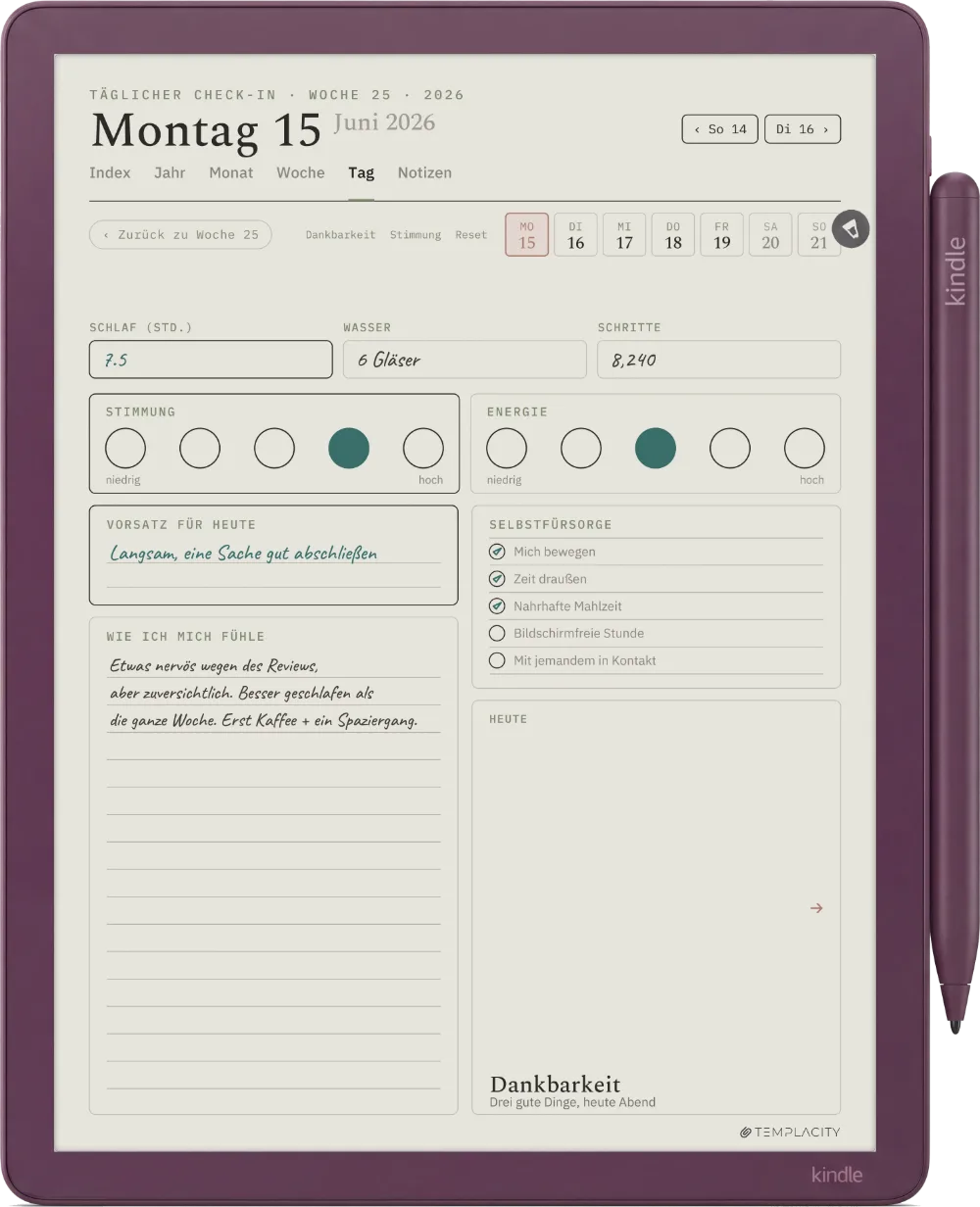
Task: Select the Tag tab
Action: click(x=361, y=172)
